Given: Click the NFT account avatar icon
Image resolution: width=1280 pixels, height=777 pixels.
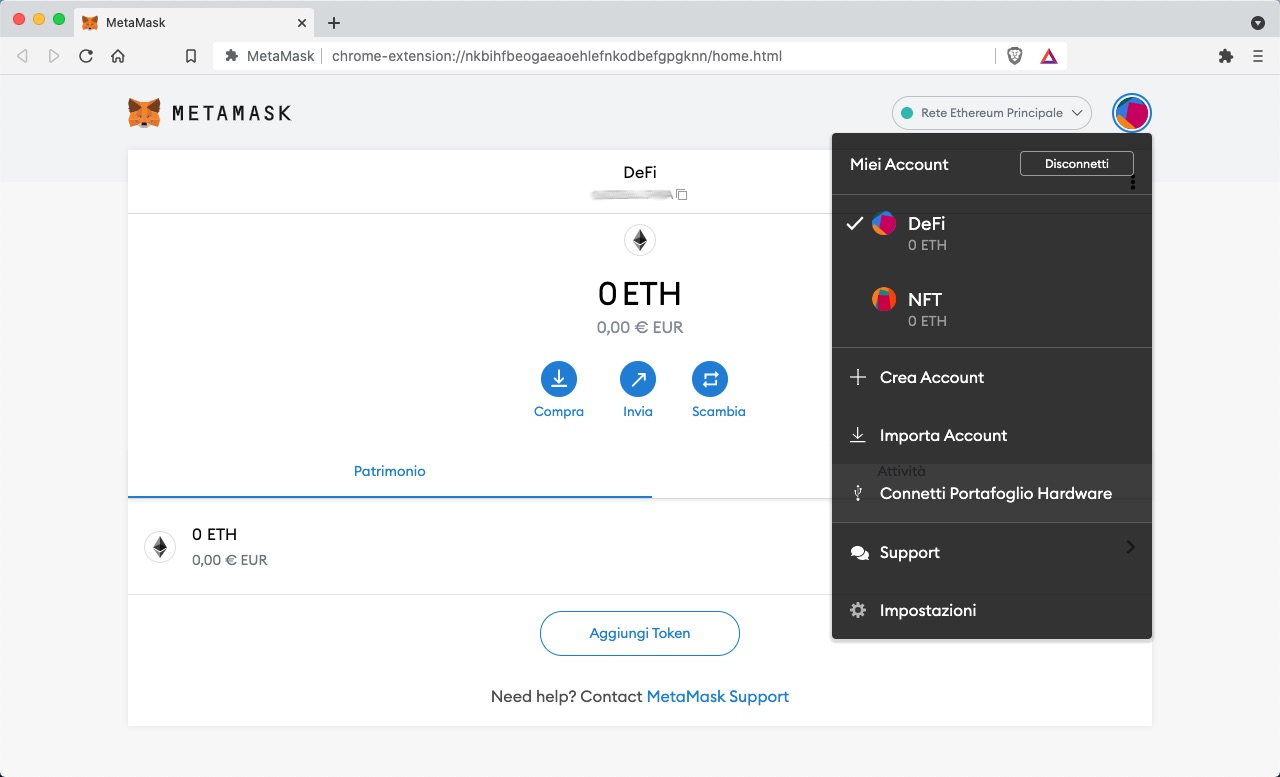Looking at the screenshot, I should [x=884, y=299].
